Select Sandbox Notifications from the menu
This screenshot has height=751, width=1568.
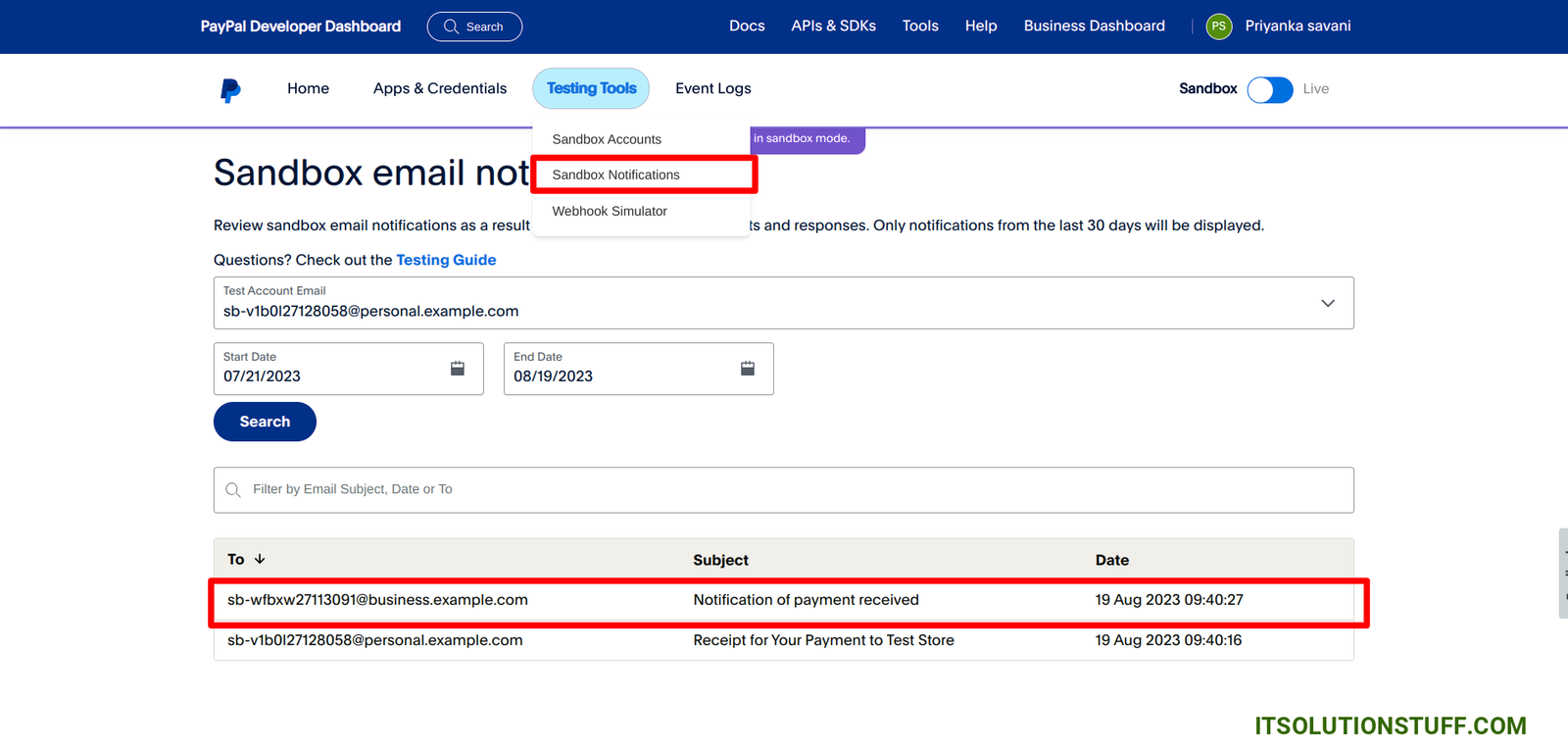[615, 175]
